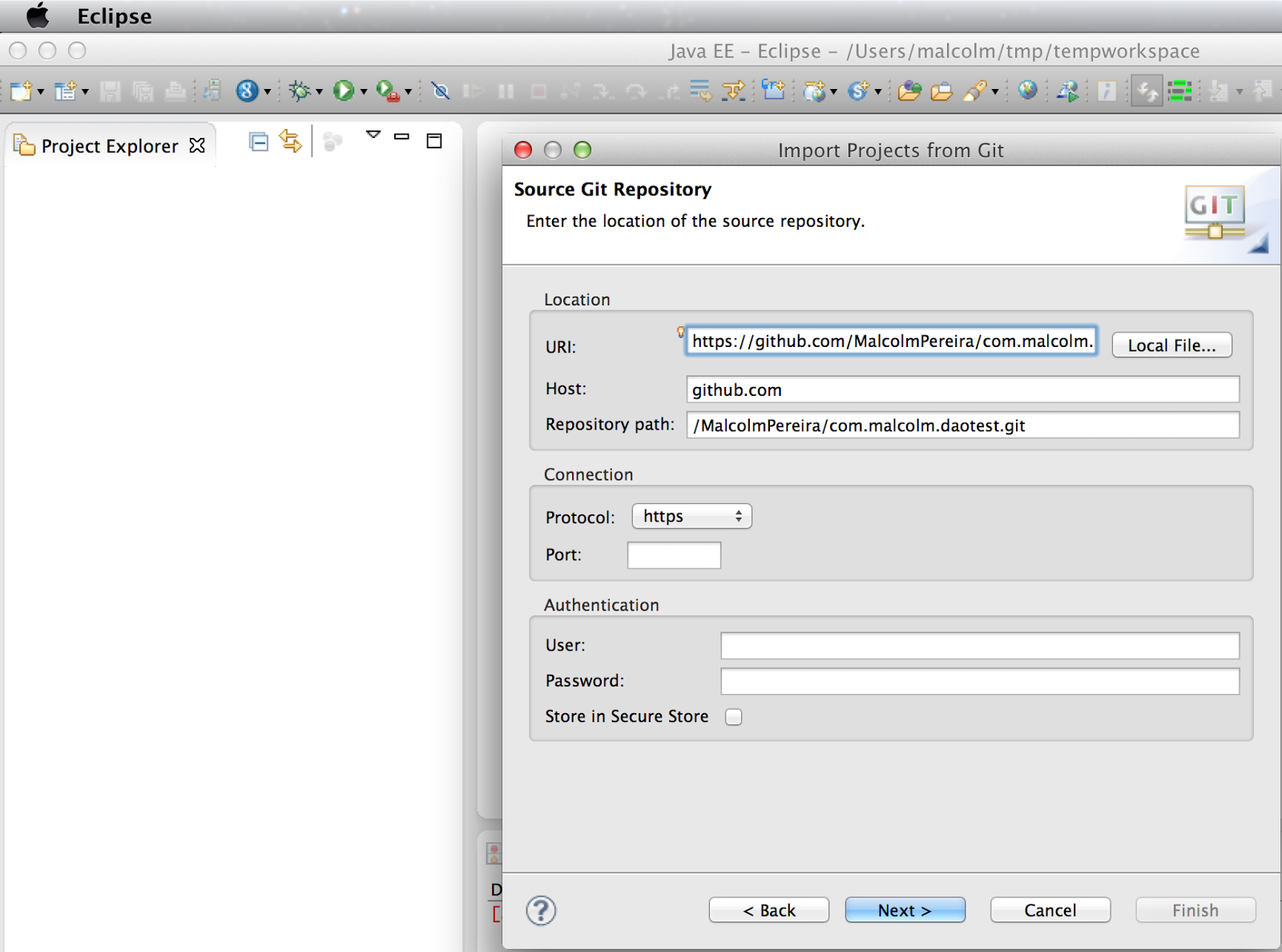Click the blue window with star icon

773,89
